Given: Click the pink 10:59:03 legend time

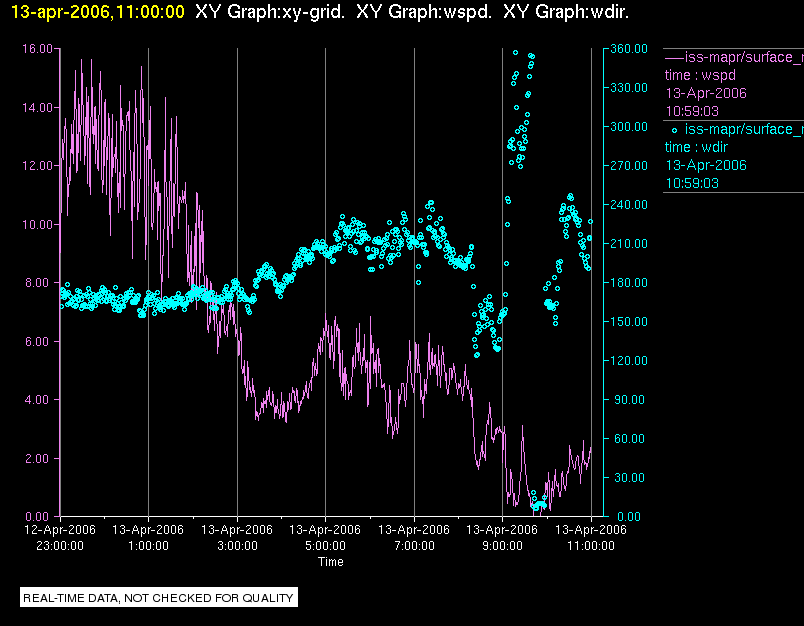Looking at the screenshot, I should (x=692, y=111).
